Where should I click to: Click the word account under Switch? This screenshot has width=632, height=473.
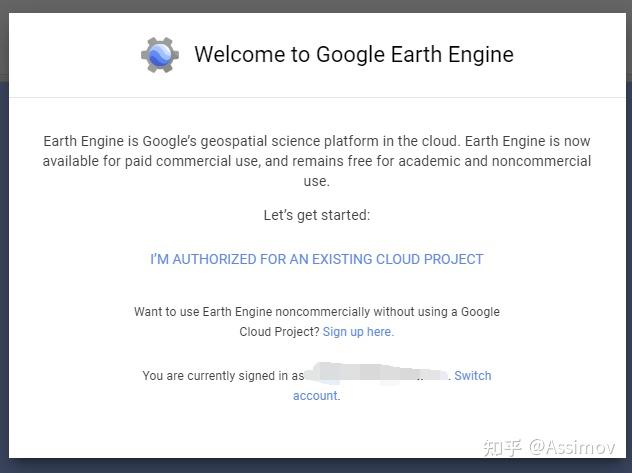(x=315, y=396)
